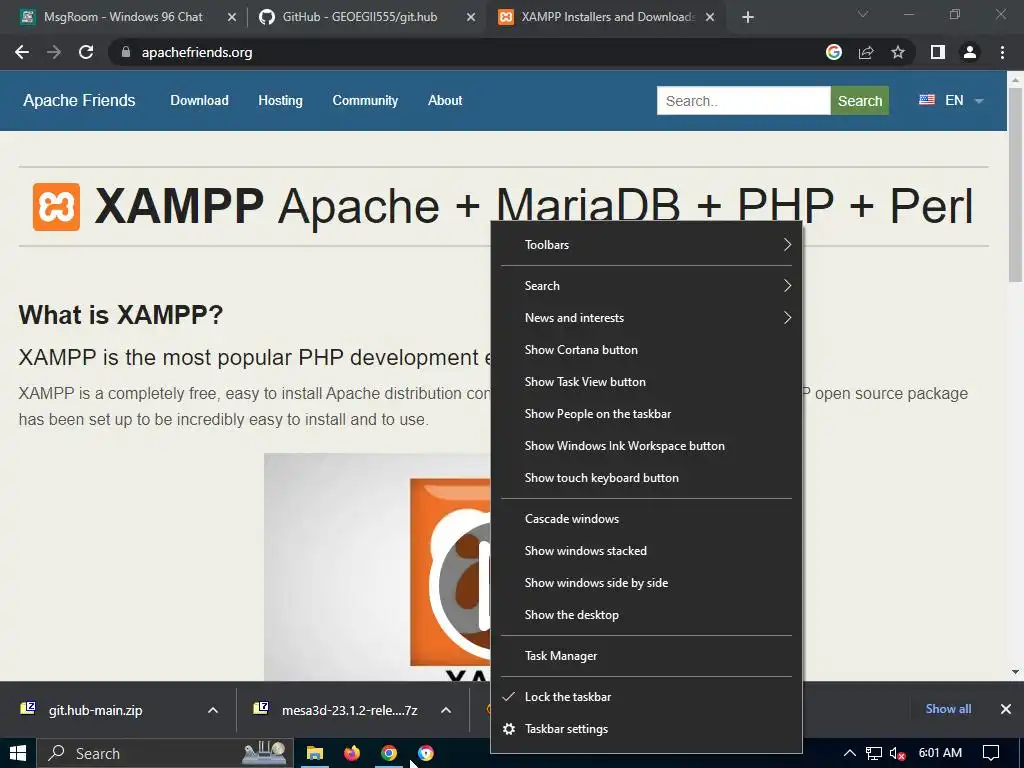Switch to MsgRoom - Windows 96 Chat tab
Viewport: 1024px width, 768px height.
121,17
